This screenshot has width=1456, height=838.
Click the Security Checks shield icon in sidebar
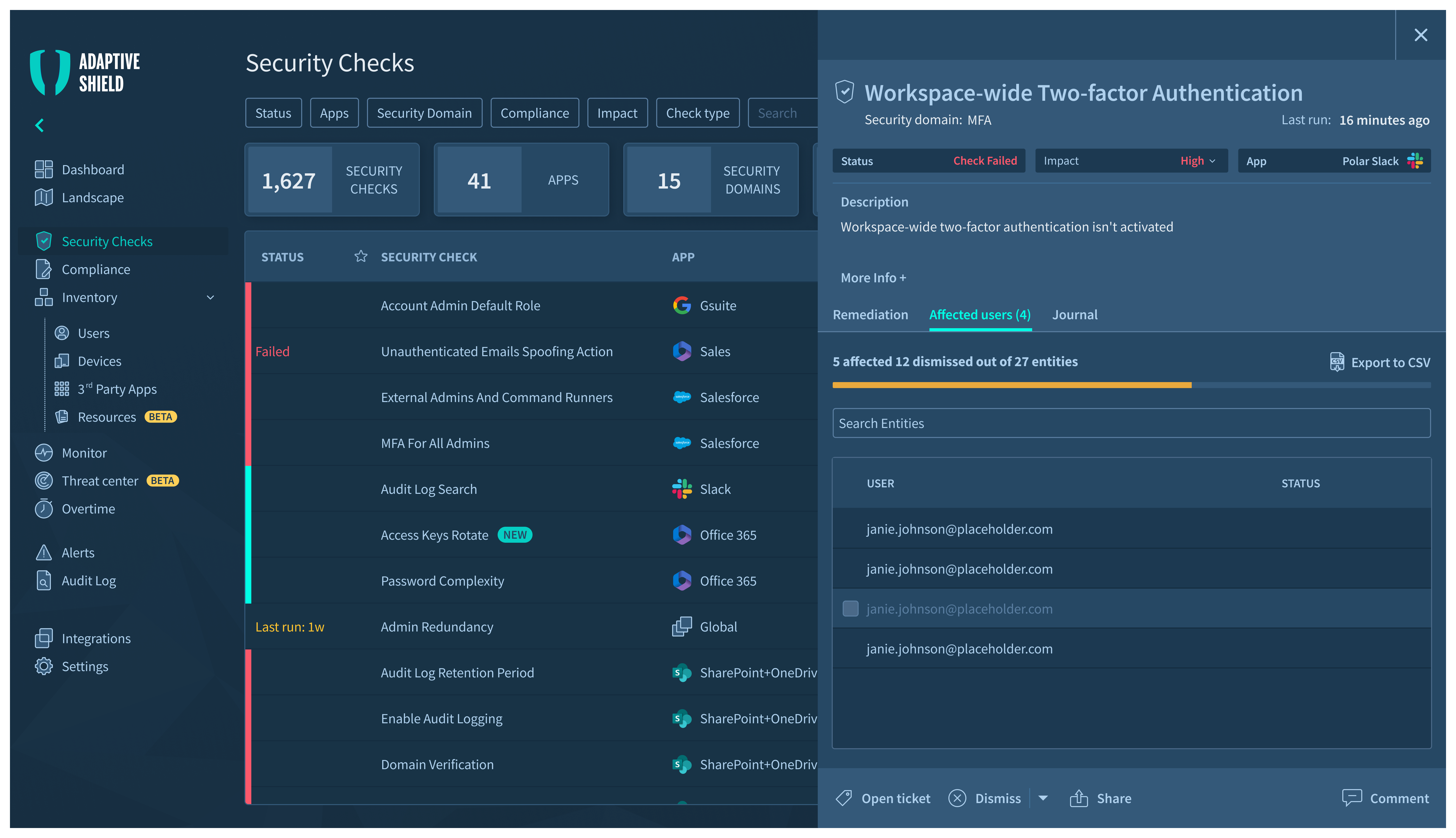(x=44, y=241)
